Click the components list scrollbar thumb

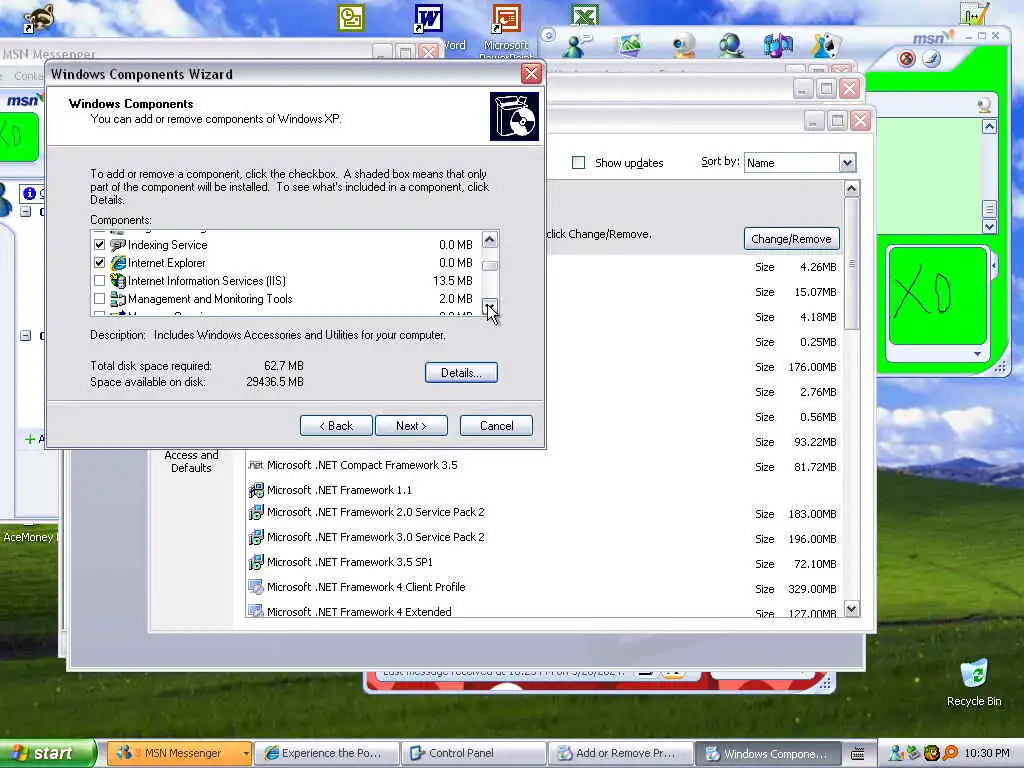(490, 266)
